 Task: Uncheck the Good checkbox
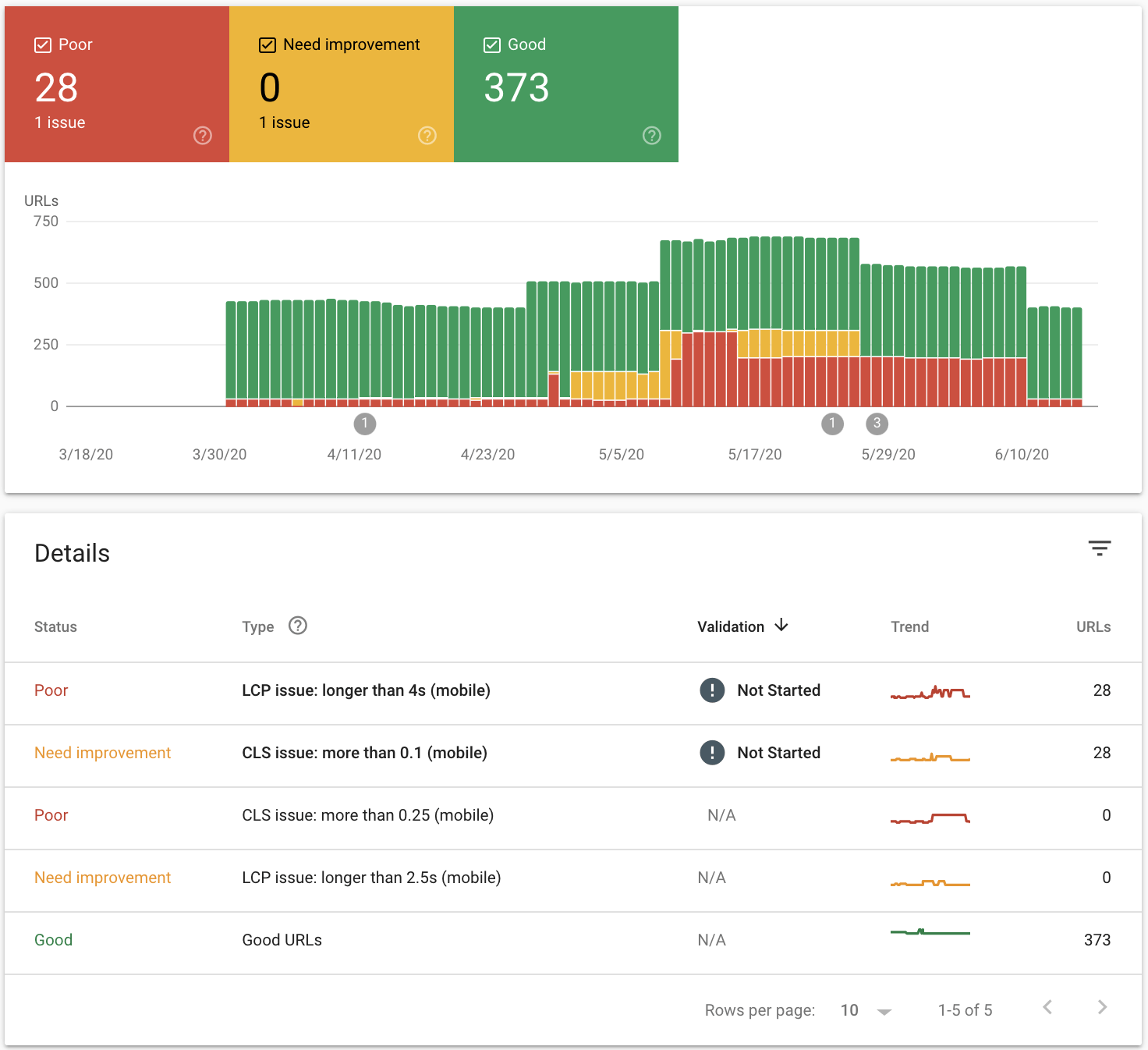click(492, 45)
